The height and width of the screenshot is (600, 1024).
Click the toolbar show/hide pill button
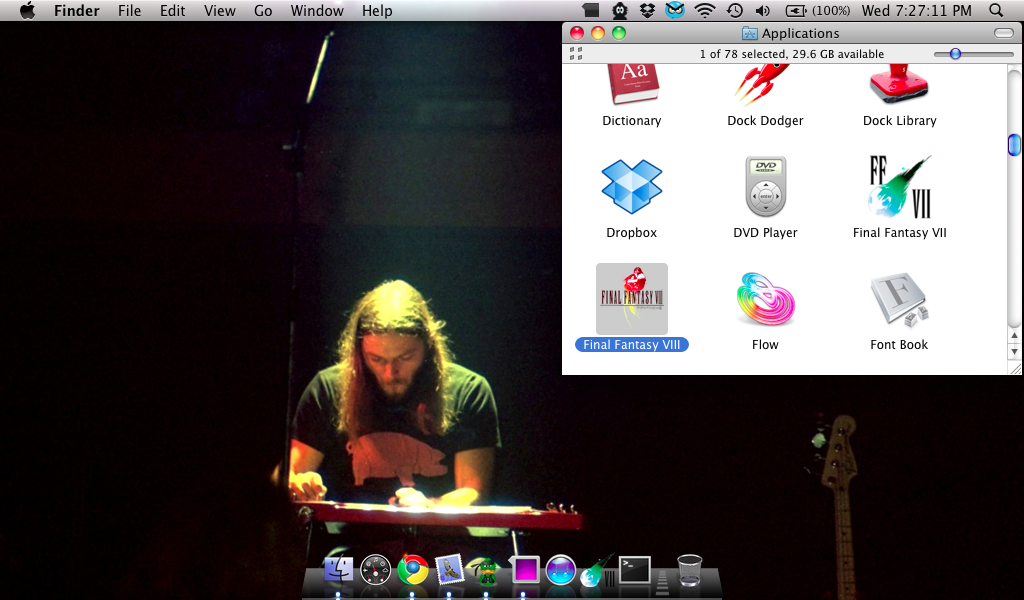[x=1003, y=33]
